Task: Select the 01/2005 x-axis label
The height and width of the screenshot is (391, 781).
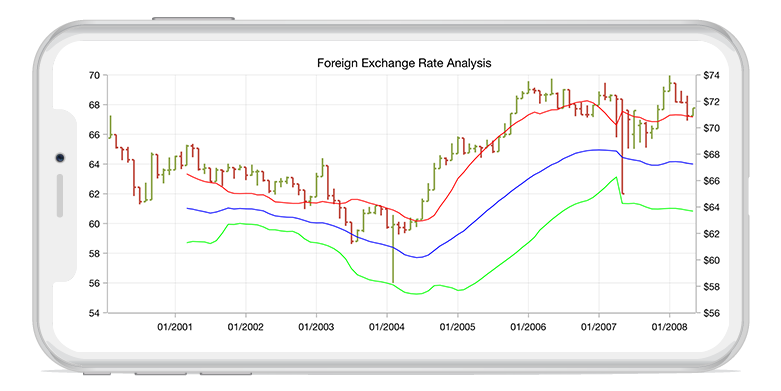Action: 458,327
